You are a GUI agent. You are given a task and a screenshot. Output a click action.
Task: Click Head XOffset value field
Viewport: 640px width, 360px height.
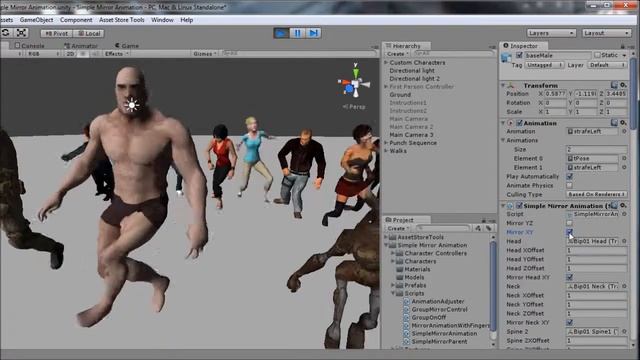(x=596, y=250)
